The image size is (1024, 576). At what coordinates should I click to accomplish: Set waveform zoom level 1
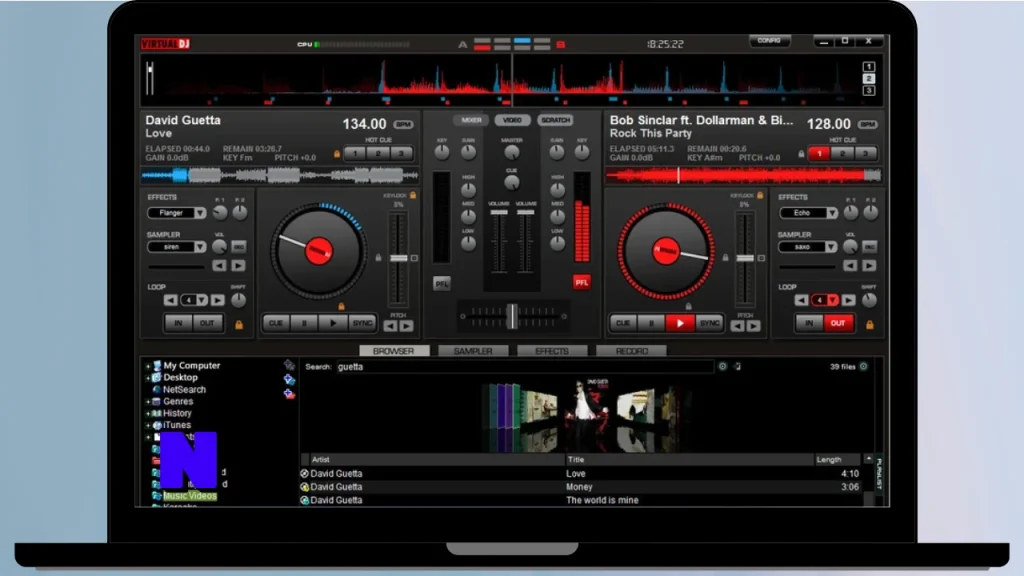point(869,67)
